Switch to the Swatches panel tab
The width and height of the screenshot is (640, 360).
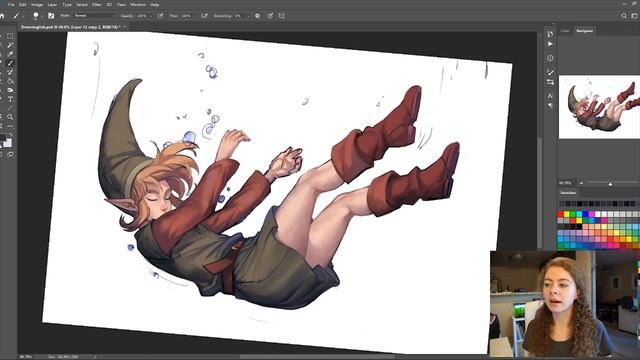tap(568, 193)
